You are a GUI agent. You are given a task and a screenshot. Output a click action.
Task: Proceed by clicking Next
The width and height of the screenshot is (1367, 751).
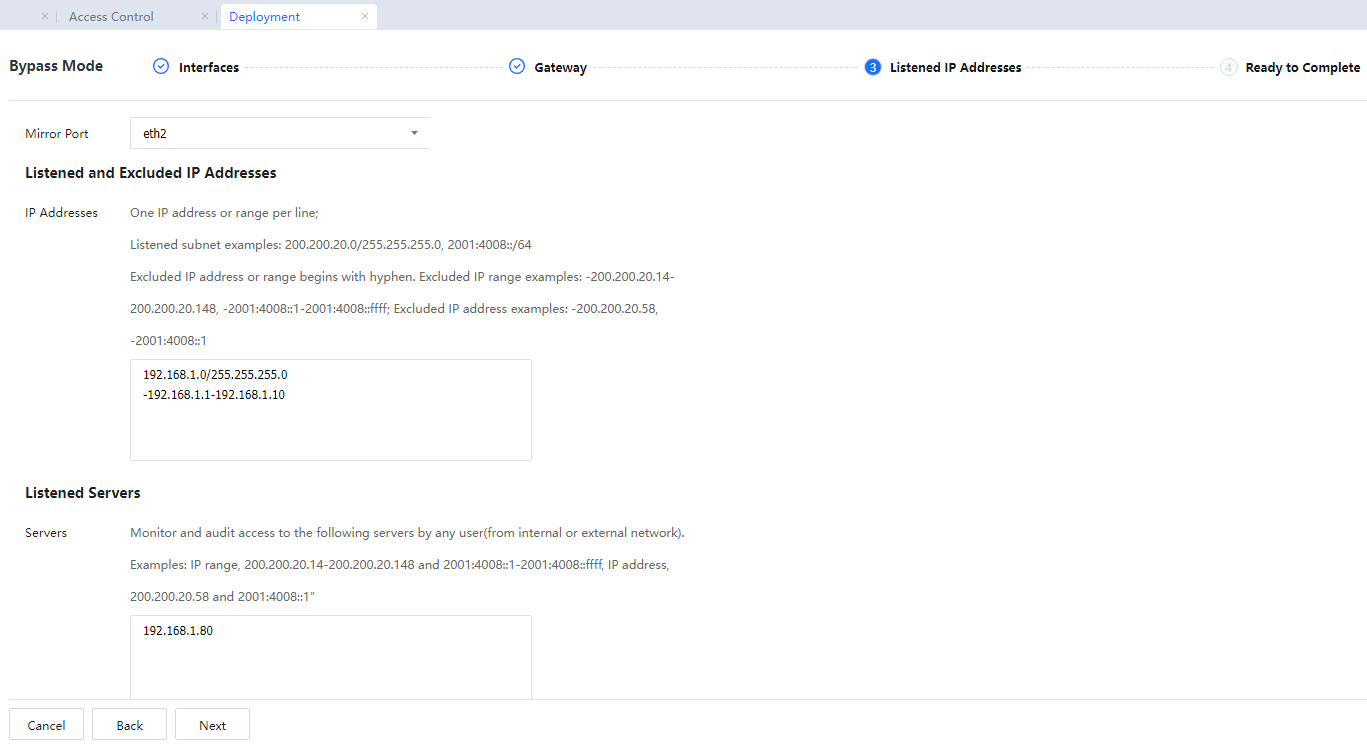[212, 725]
